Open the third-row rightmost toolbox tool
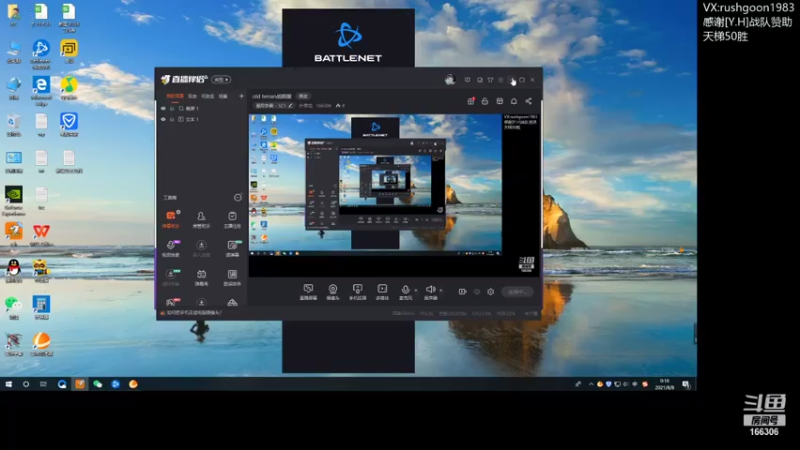 pos(232,278)
